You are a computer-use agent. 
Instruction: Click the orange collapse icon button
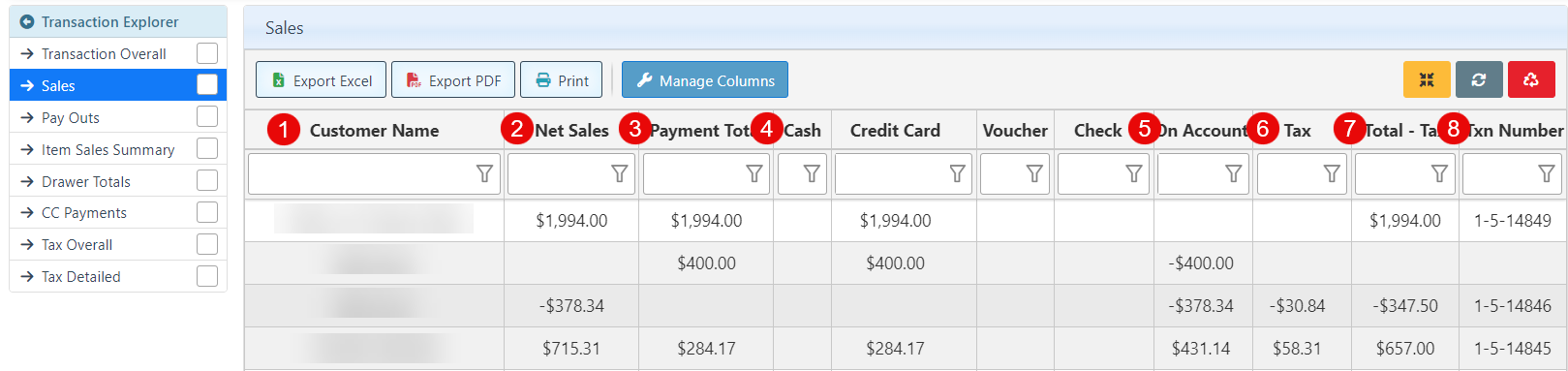pos(1427,79)
